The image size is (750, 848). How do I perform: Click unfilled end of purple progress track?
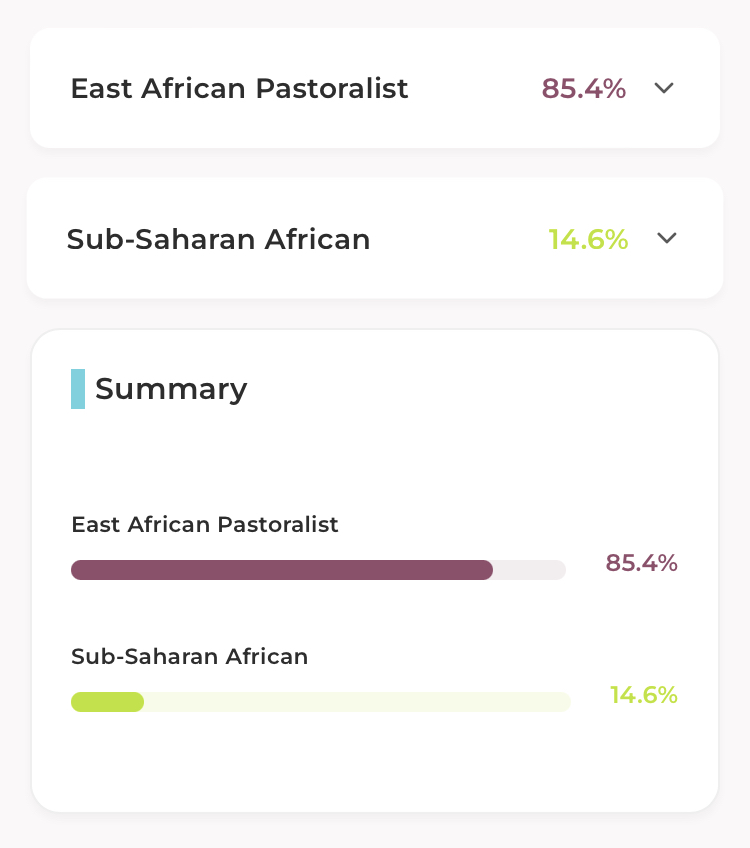[530, 570]
